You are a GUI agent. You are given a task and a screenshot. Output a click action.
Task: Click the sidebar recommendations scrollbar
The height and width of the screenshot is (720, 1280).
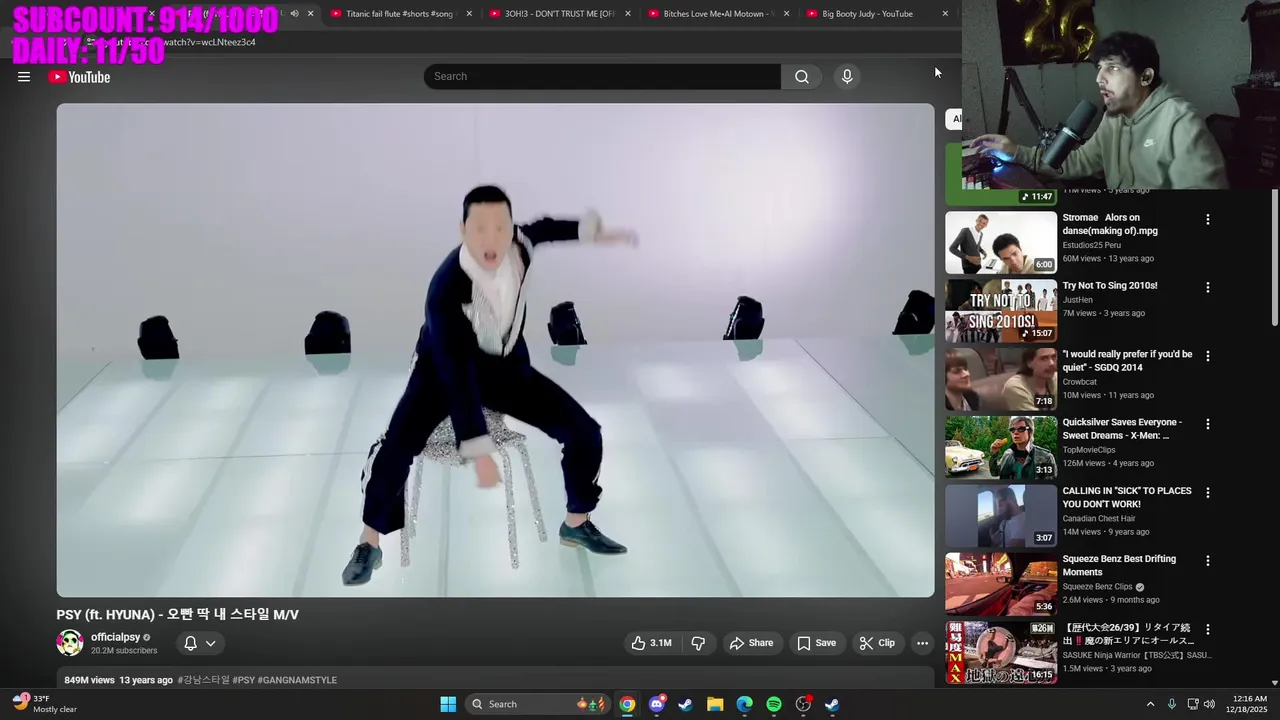coord(1274,258)
